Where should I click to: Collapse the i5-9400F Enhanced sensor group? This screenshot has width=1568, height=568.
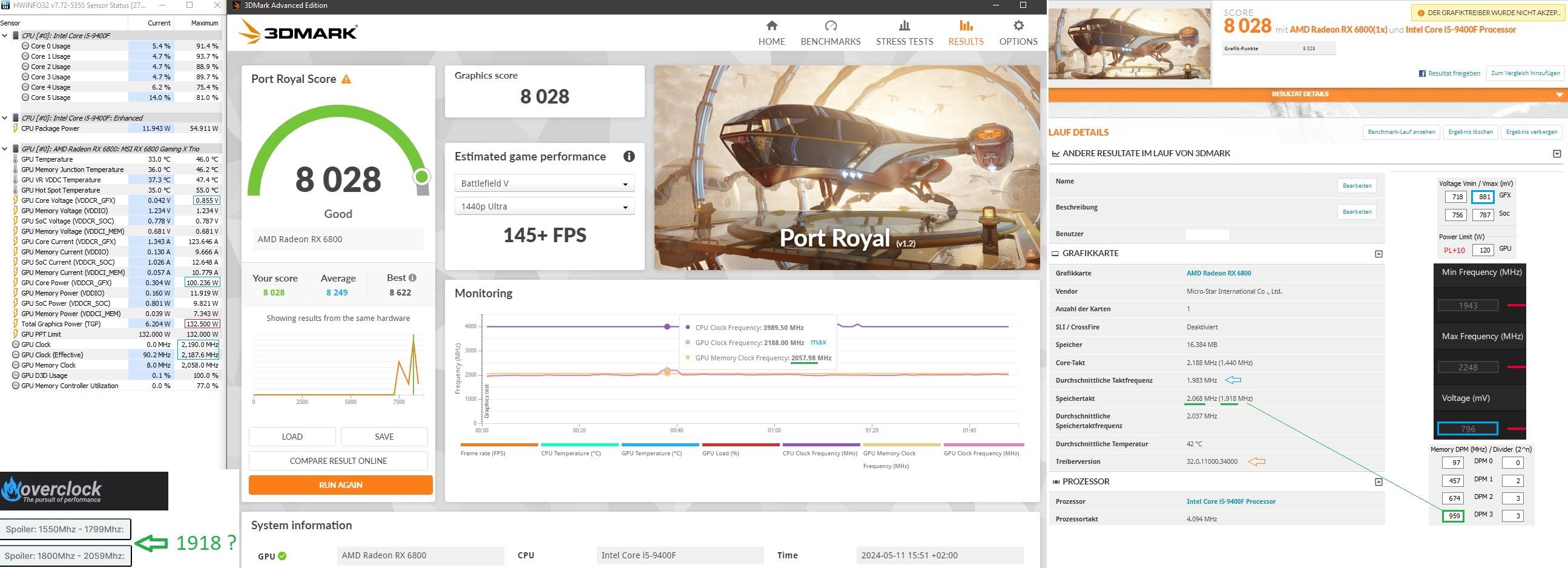5,118
